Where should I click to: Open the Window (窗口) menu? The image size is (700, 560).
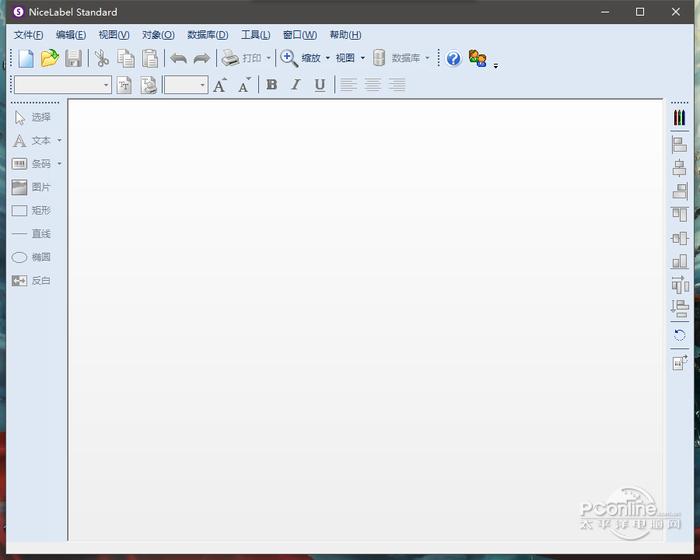tap(300, 35)
